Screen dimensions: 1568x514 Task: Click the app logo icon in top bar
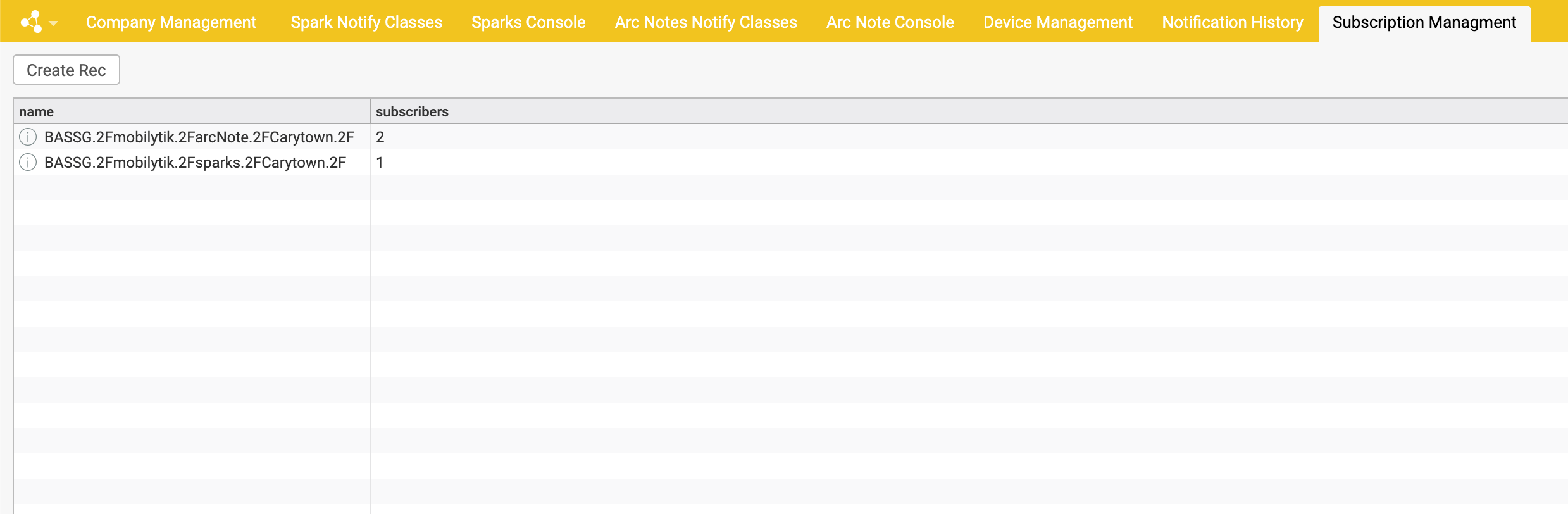point(32,22)
